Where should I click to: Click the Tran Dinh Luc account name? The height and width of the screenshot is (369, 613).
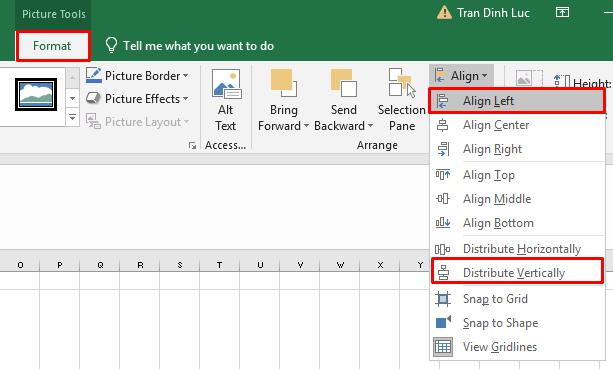(x=493, y=13)
